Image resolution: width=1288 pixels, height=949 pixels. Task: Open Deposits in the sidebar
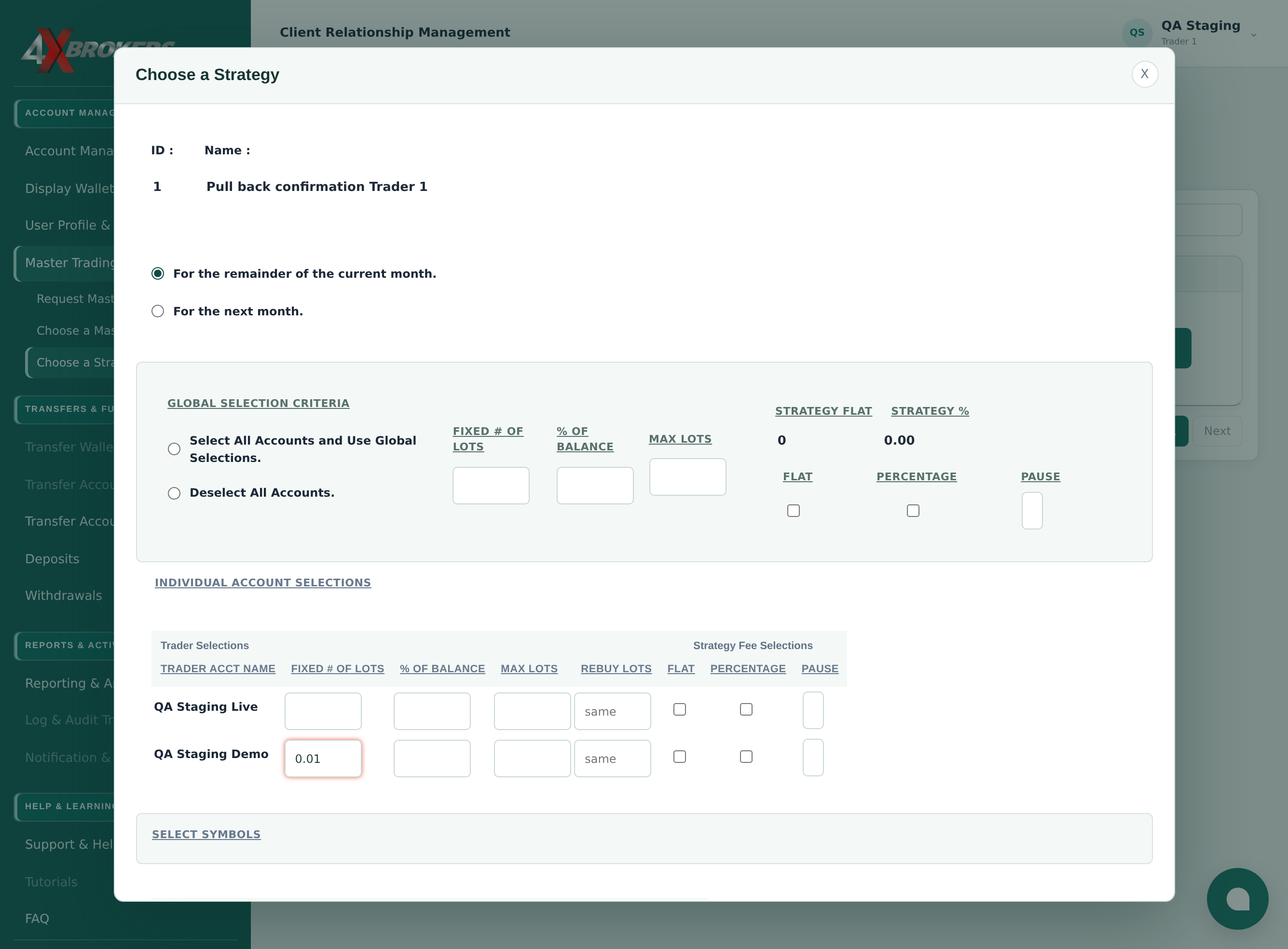52,559
